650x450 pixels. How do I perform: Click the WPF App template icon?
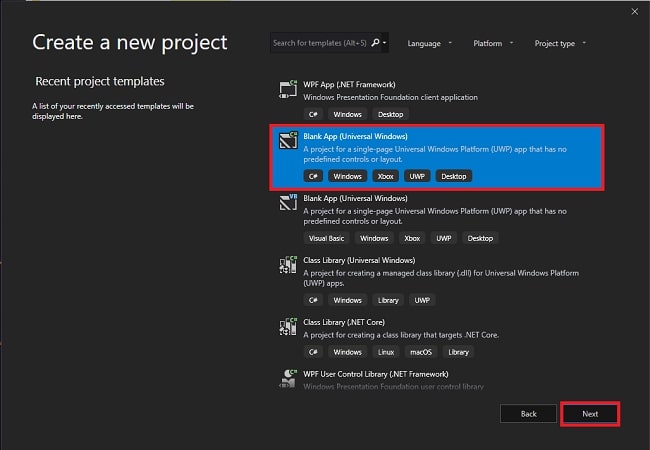[288, 90]
